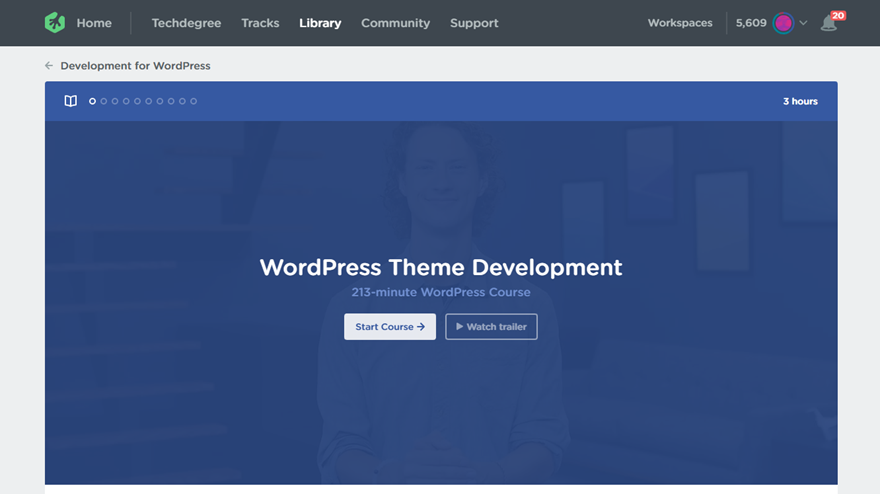This screenshot has height=494, width=880.
Task: Return to Development for WordPress track
Action: pos(135,66)
